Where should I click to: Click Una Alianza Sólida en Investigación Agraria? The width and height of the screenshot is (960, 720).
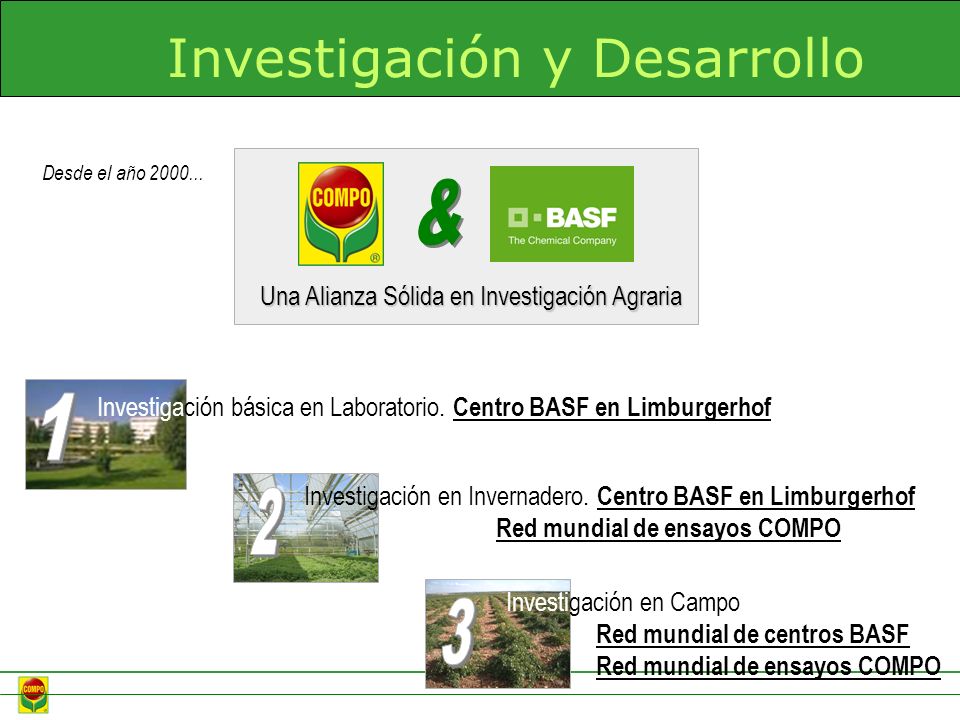click(x=471, y=296)
